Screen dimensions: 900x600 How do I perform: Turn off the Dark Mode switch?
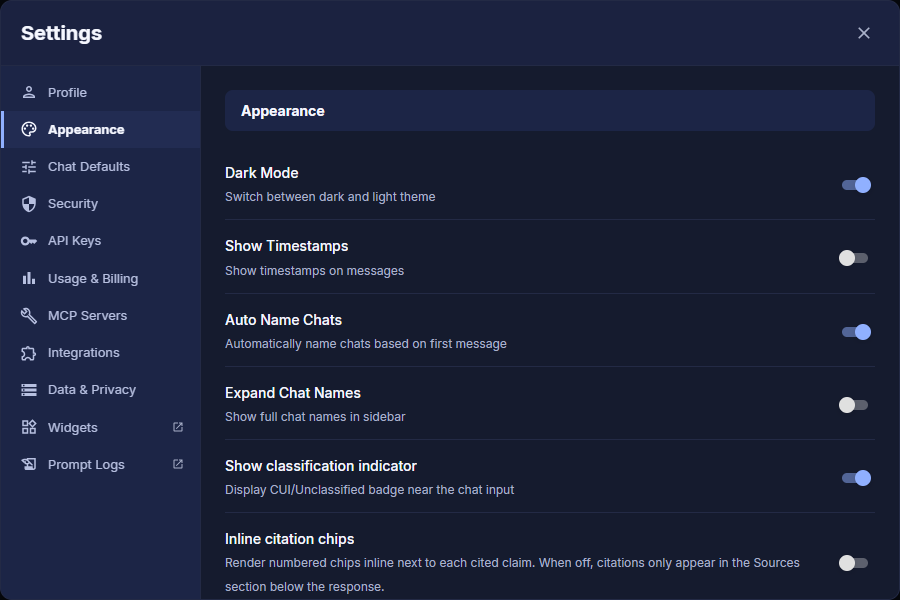tap(856, 185)
